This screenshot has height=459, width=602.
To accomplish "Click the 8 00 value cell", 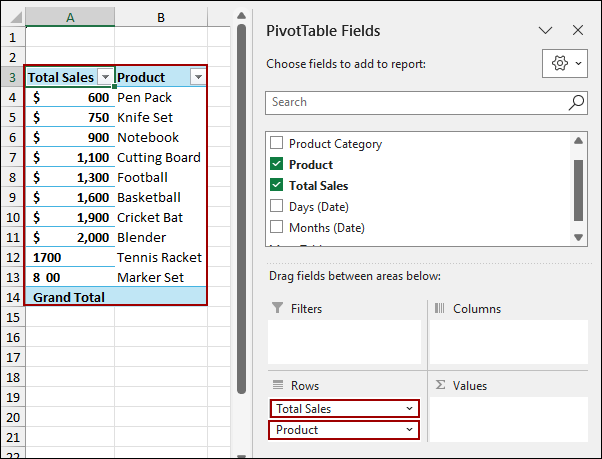I will (x=70, y=277).
